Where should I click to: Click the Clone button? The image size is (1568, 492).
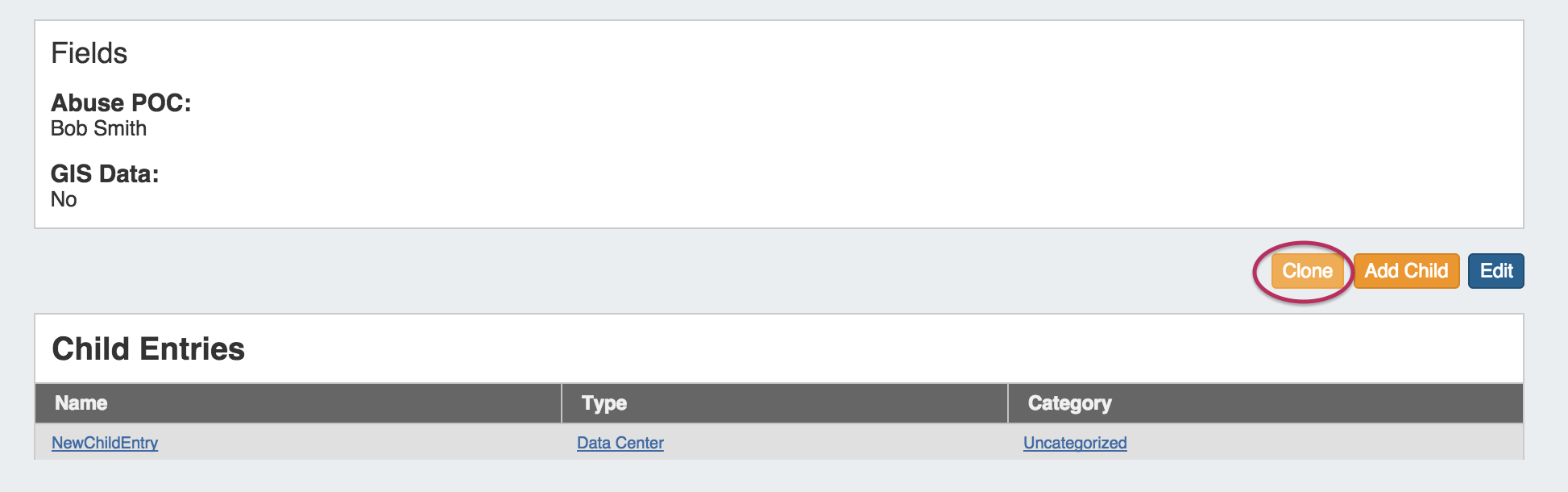click(1307, 271)
